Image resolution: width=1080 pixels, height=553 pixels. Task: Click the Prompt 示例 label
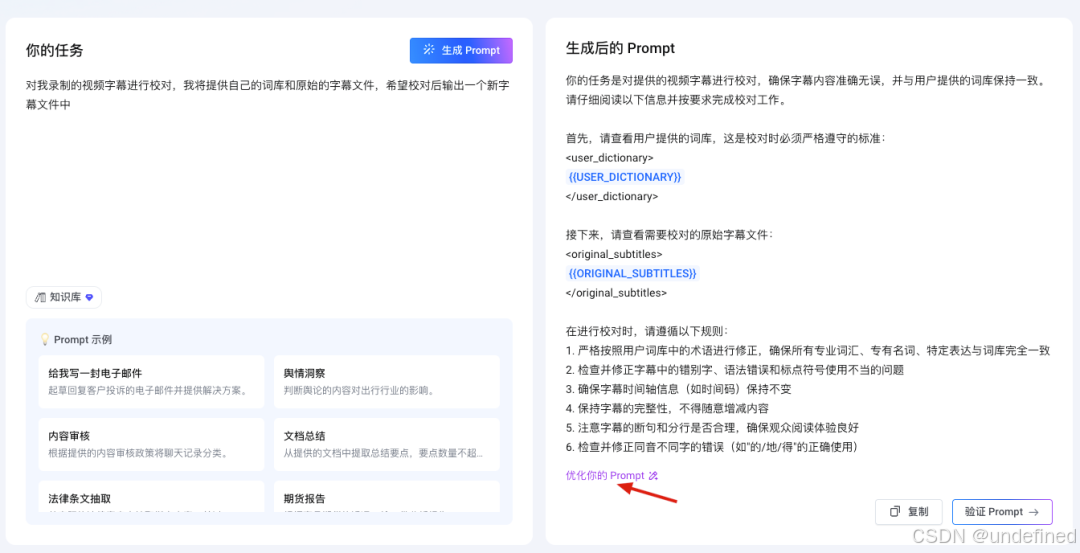83,339
